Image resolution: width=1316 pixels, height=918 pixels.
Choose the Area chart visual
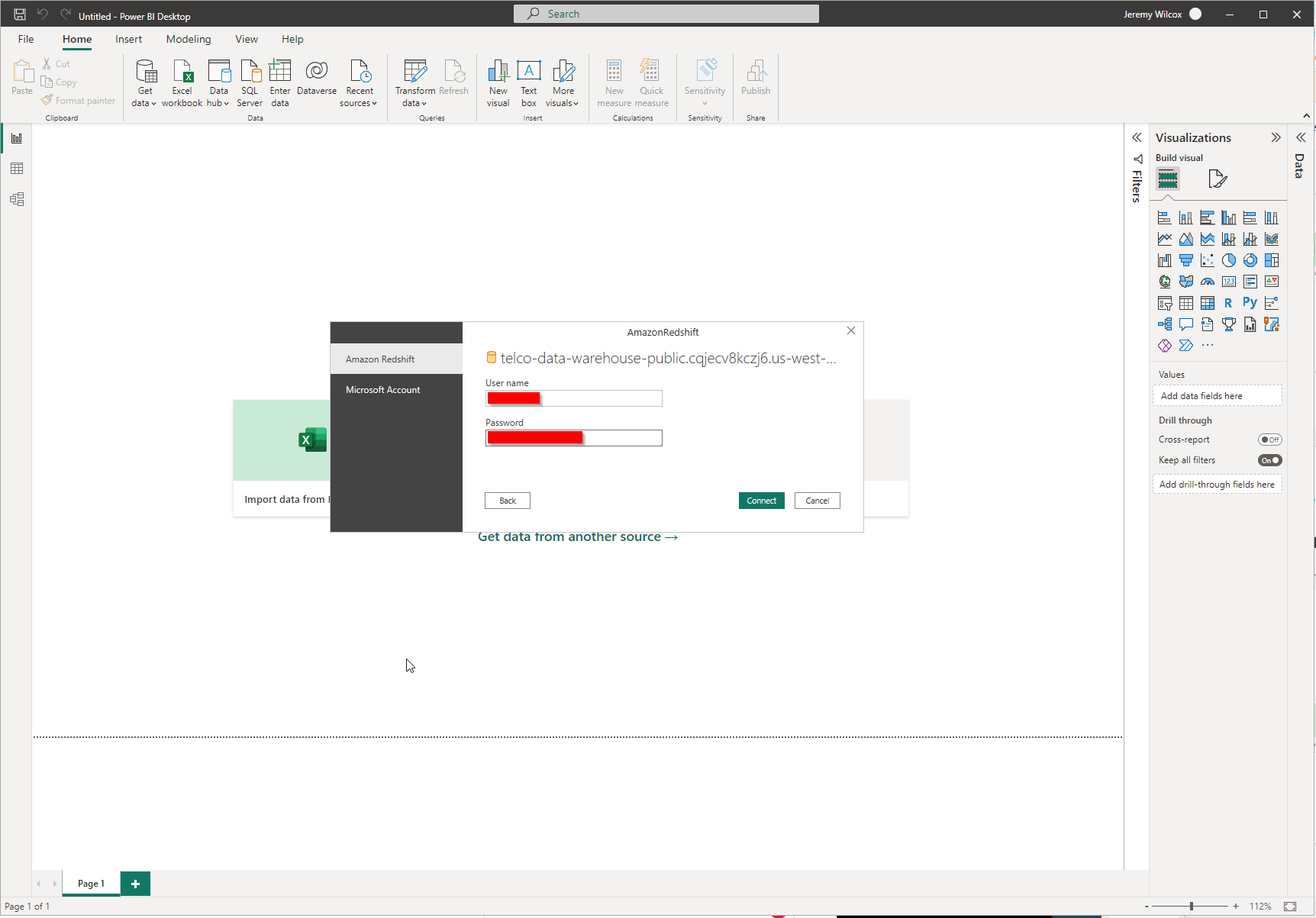tap(1186, 240)
